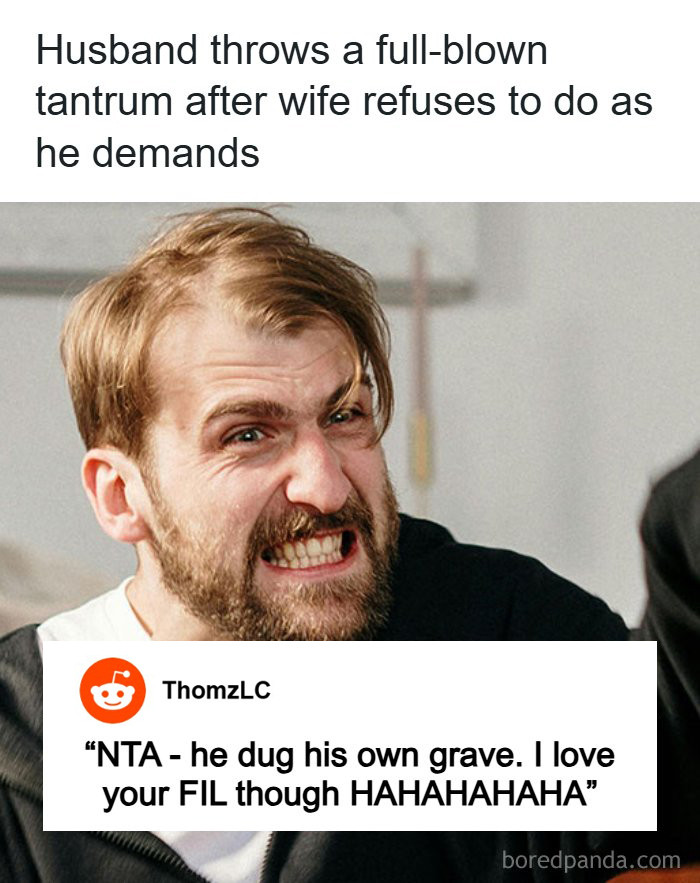The width and height of the screenshot is (700, 883).
Task: Open the headline about husband's tantrum
Action: coord(344,102)
